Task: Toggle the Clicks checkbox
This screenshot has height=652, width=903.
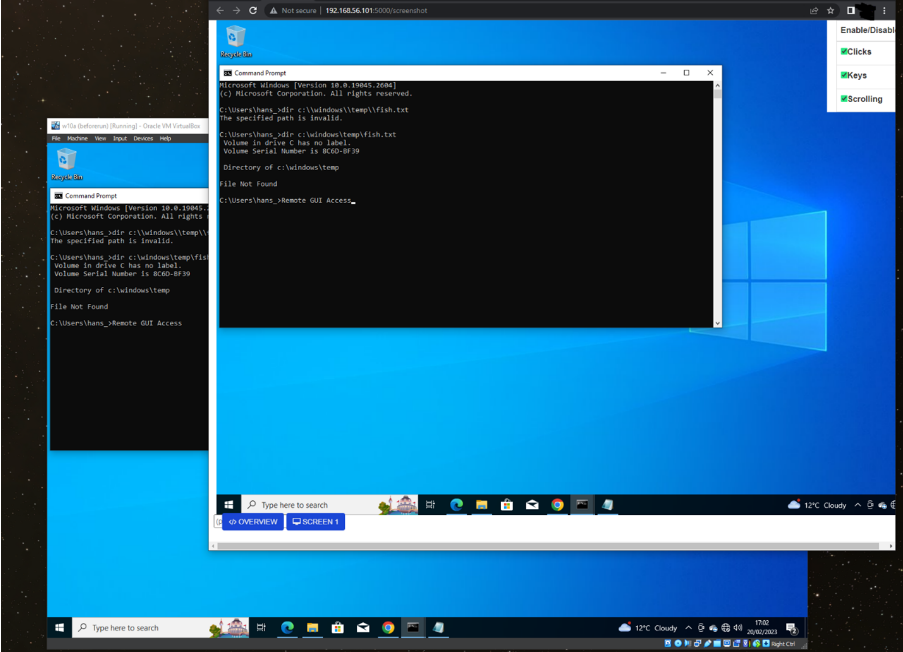Action: point(844,51)
